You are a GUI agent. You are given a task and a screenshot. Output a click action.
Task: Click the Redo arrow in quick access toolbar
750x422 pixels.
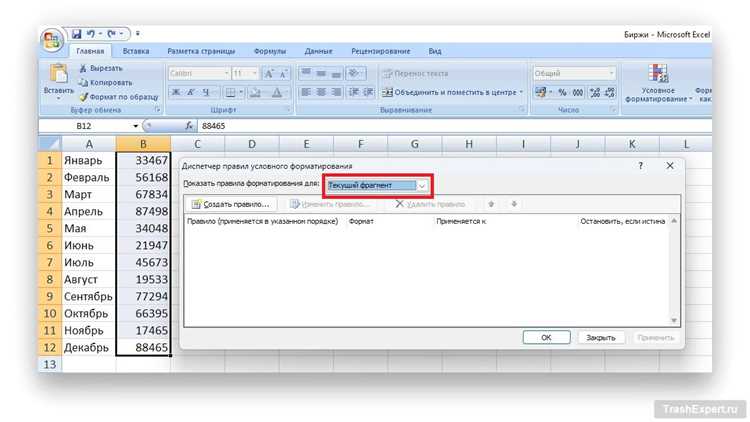point(111,34)
